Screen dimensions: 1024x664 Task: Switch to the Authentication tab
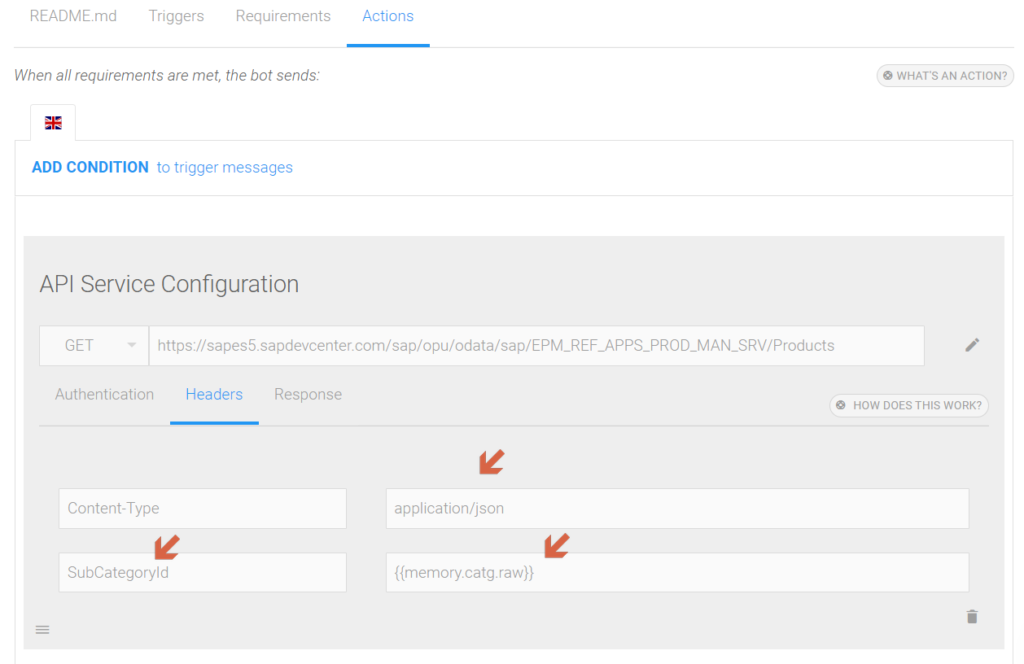(x=104, y=394)
